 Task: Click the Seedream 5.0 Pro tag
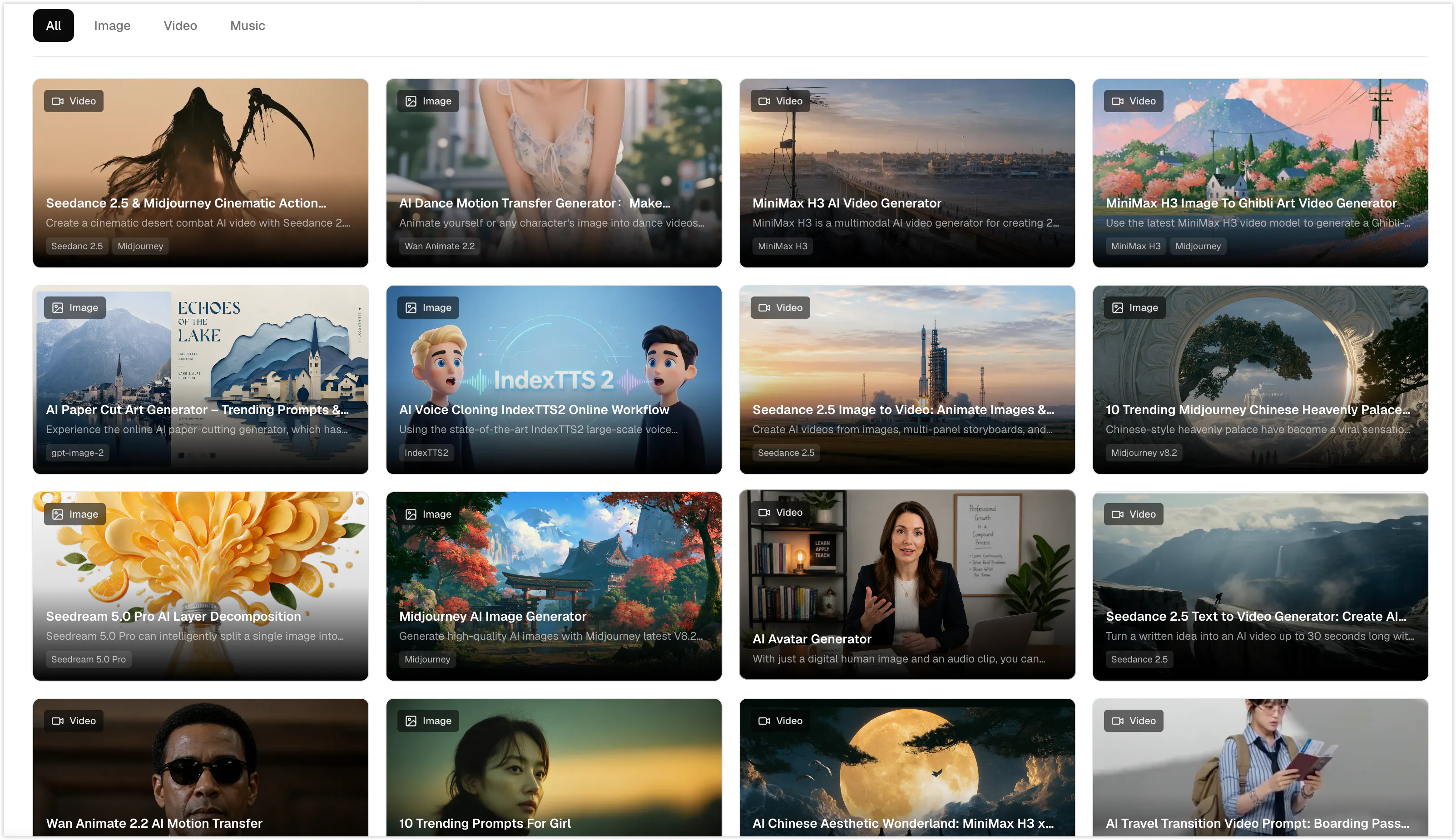tap(88, 659)
